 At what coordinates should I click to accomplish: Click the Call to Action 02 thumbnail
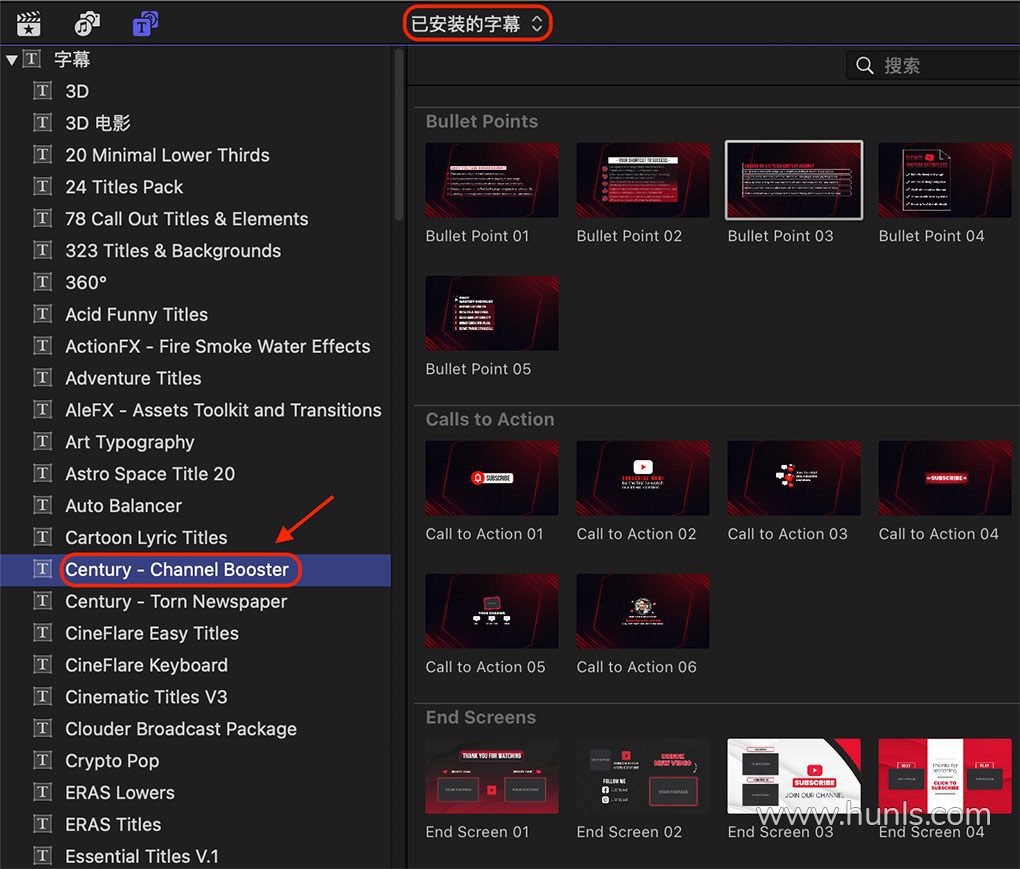643,478
